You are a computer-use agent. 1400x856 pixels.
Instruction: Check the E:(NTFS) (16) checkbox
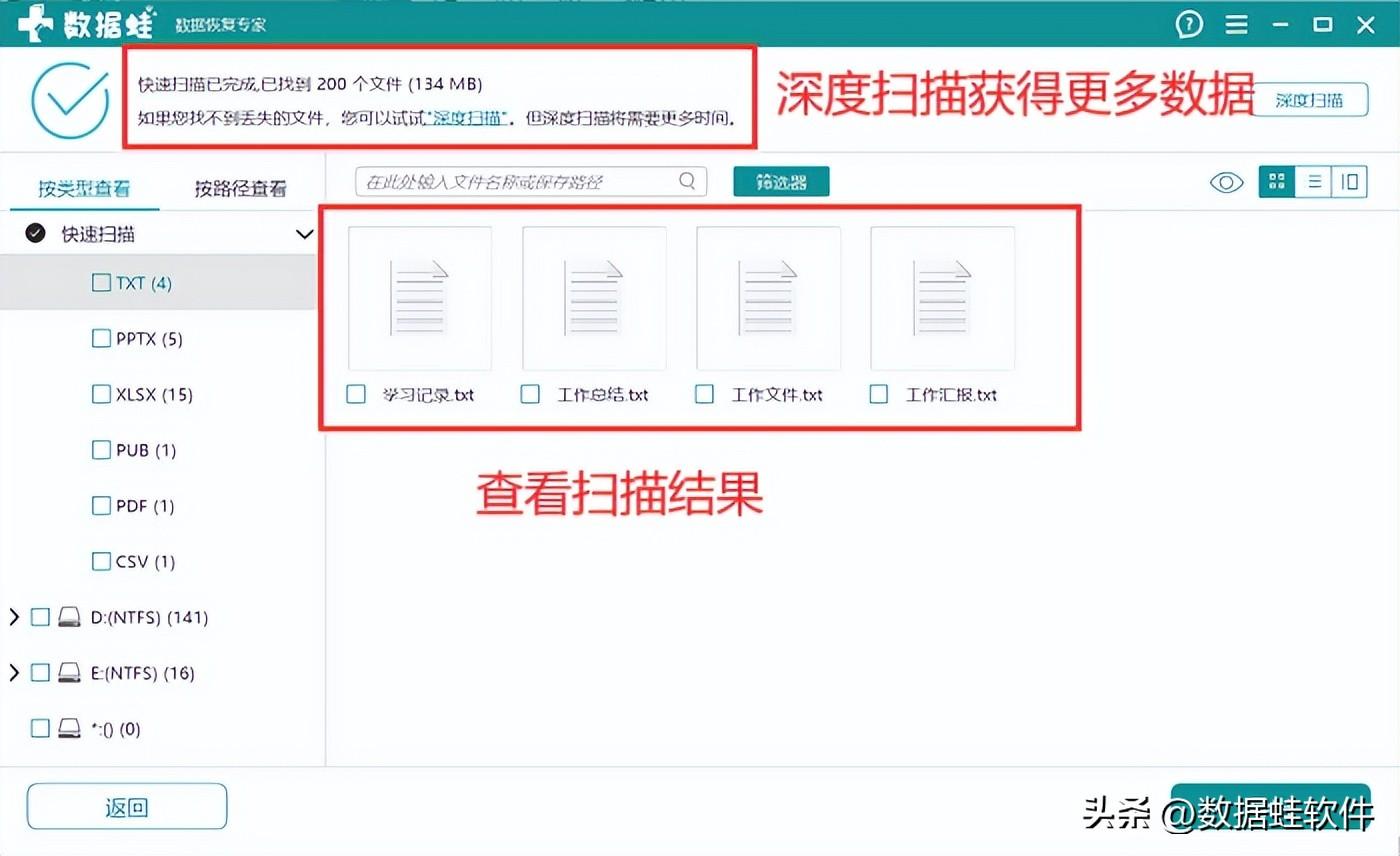pyautogui.click(x=40, y=673)
